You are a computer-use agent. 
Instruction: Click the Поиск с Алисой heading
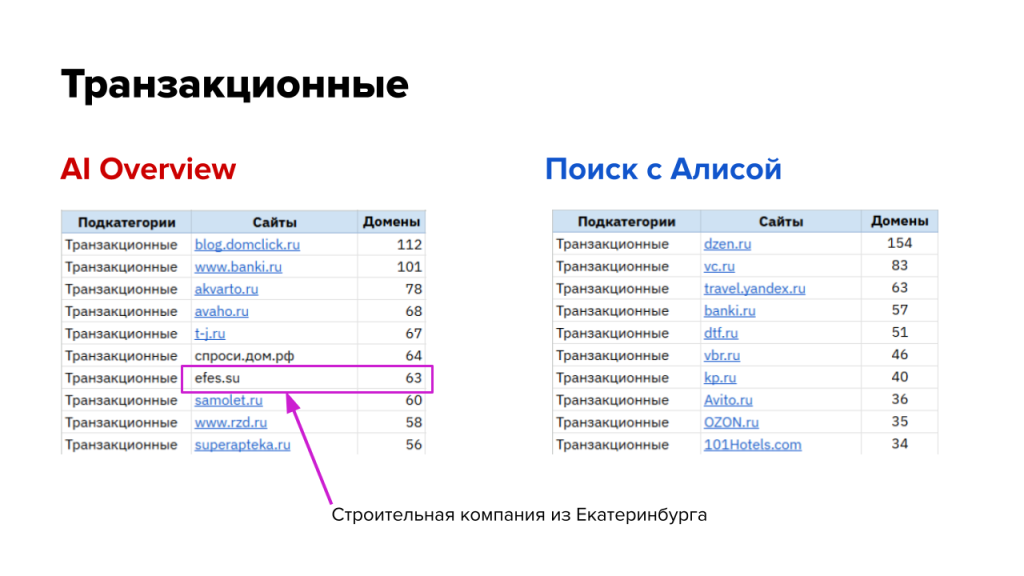point(662,169)
